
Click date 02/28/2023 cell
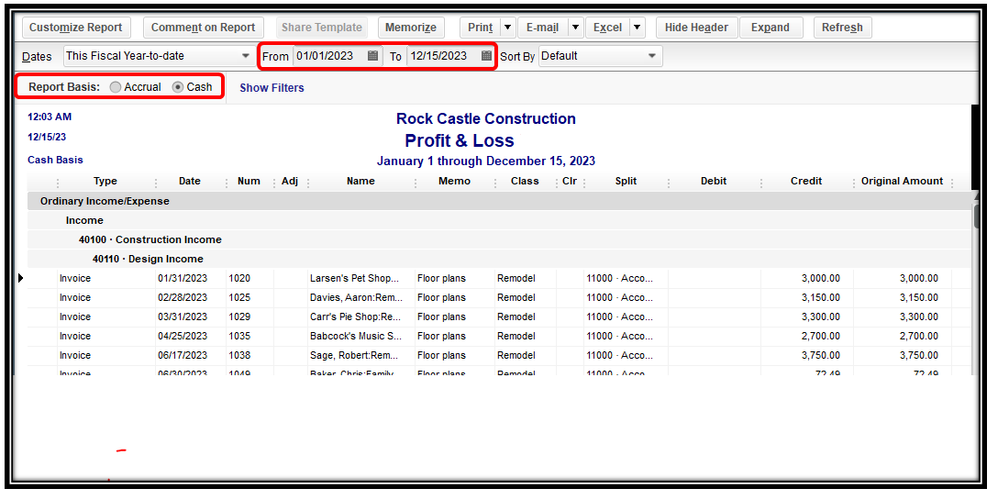[183, 298]
